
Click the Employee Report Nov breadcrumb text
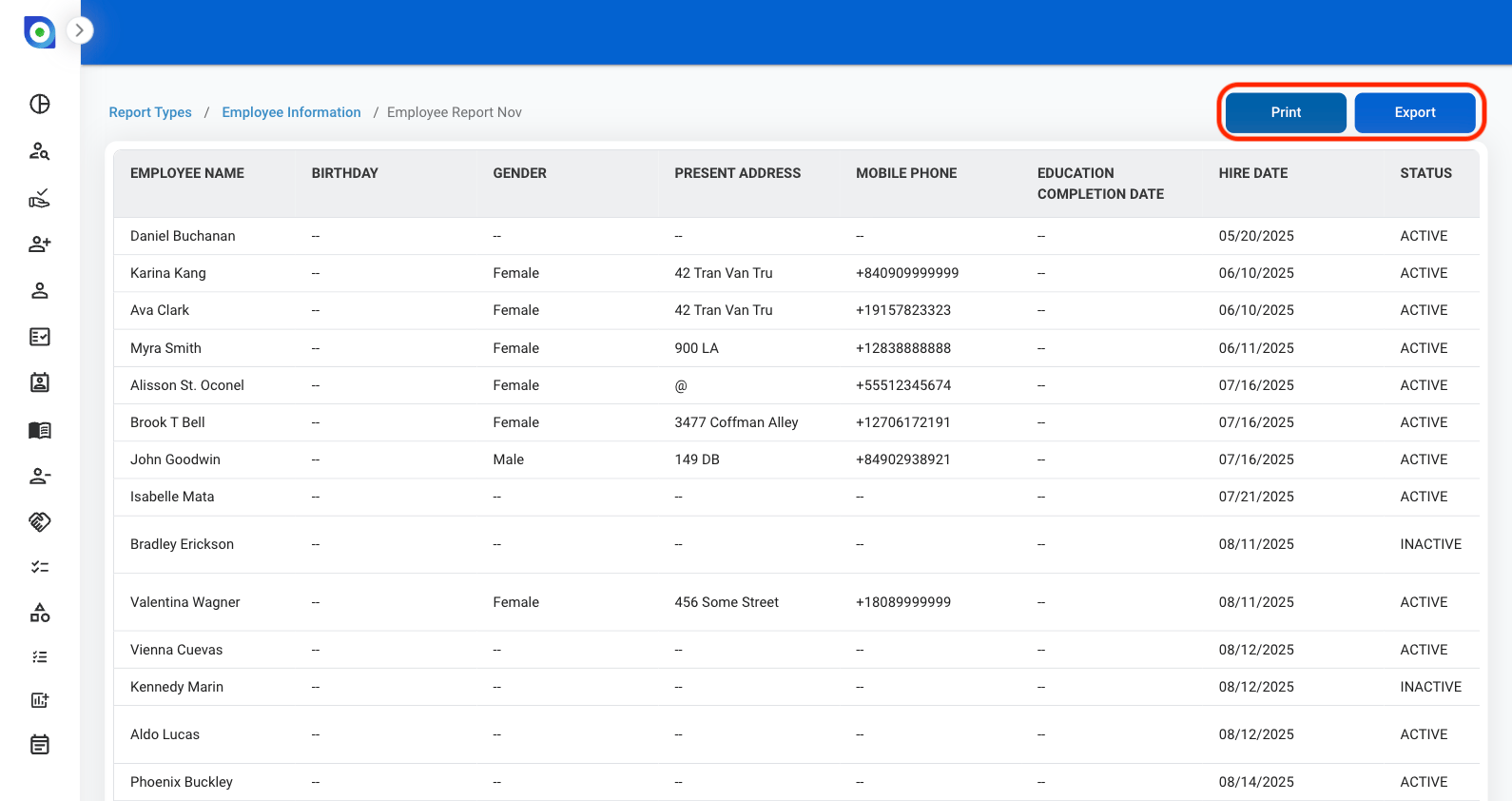coord(455,112)
